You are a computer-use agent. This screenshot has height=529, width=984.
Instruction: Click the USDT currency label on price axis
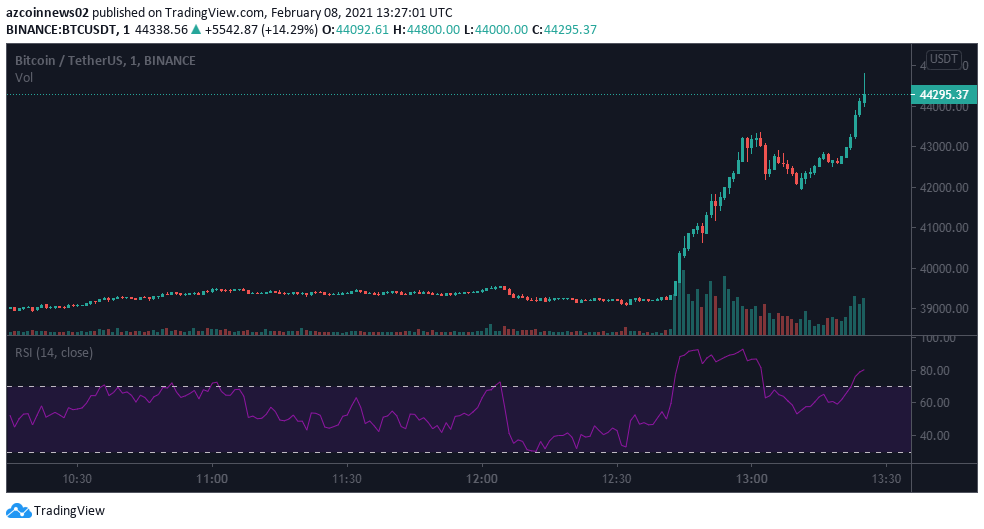[943, 59]
